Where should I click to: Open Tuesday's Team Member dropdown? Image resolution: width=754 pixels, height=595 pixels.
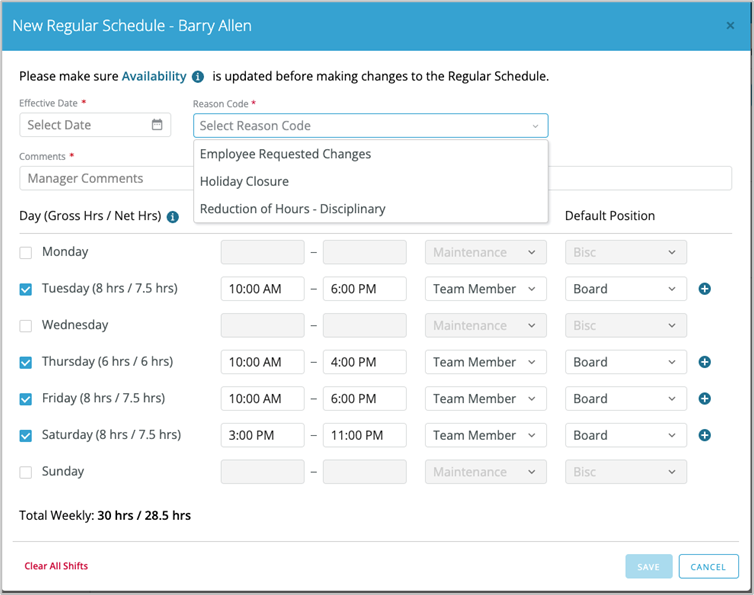point(486,289)
